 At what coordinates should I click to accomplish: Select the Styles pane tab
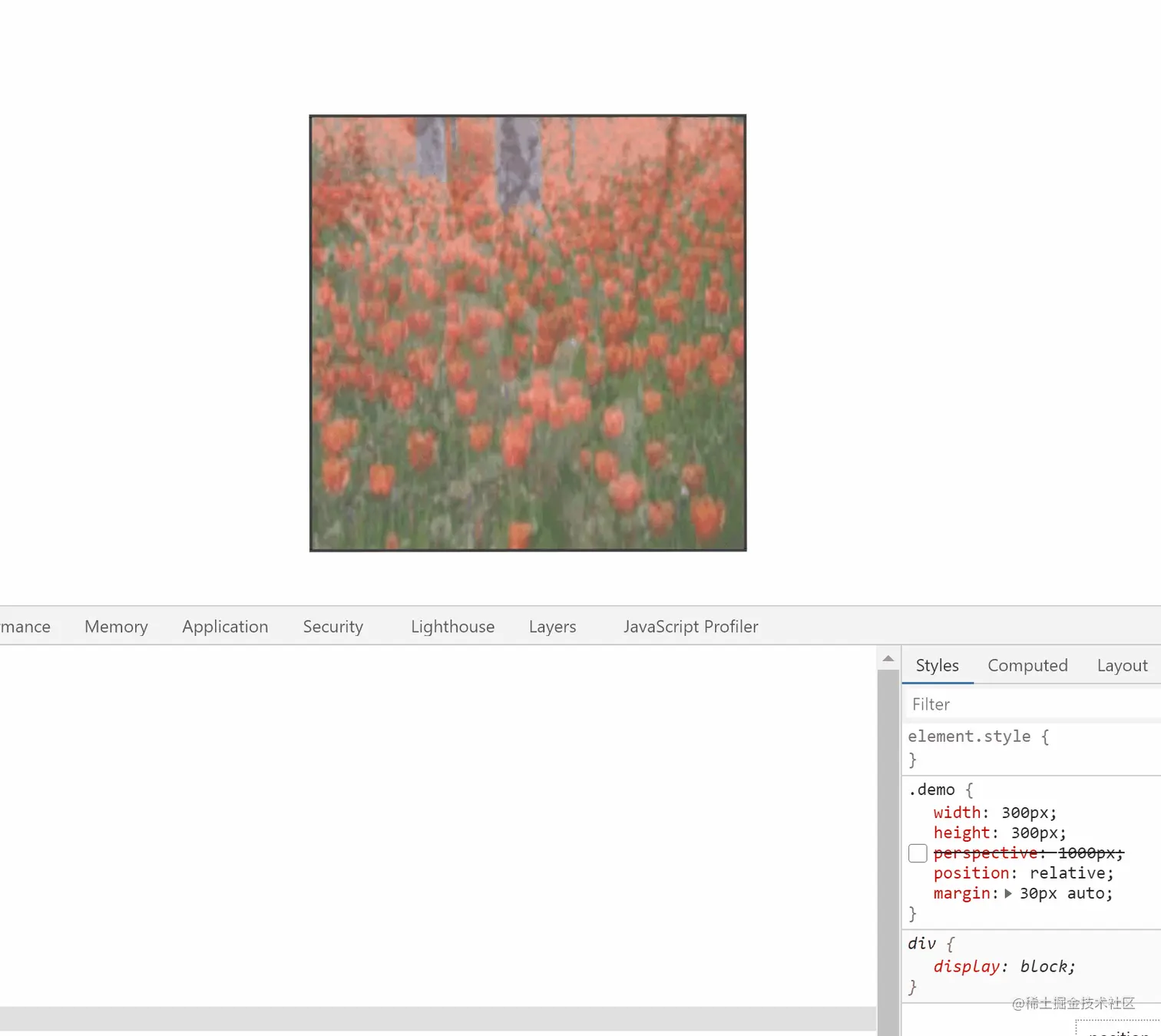point(937,666)
